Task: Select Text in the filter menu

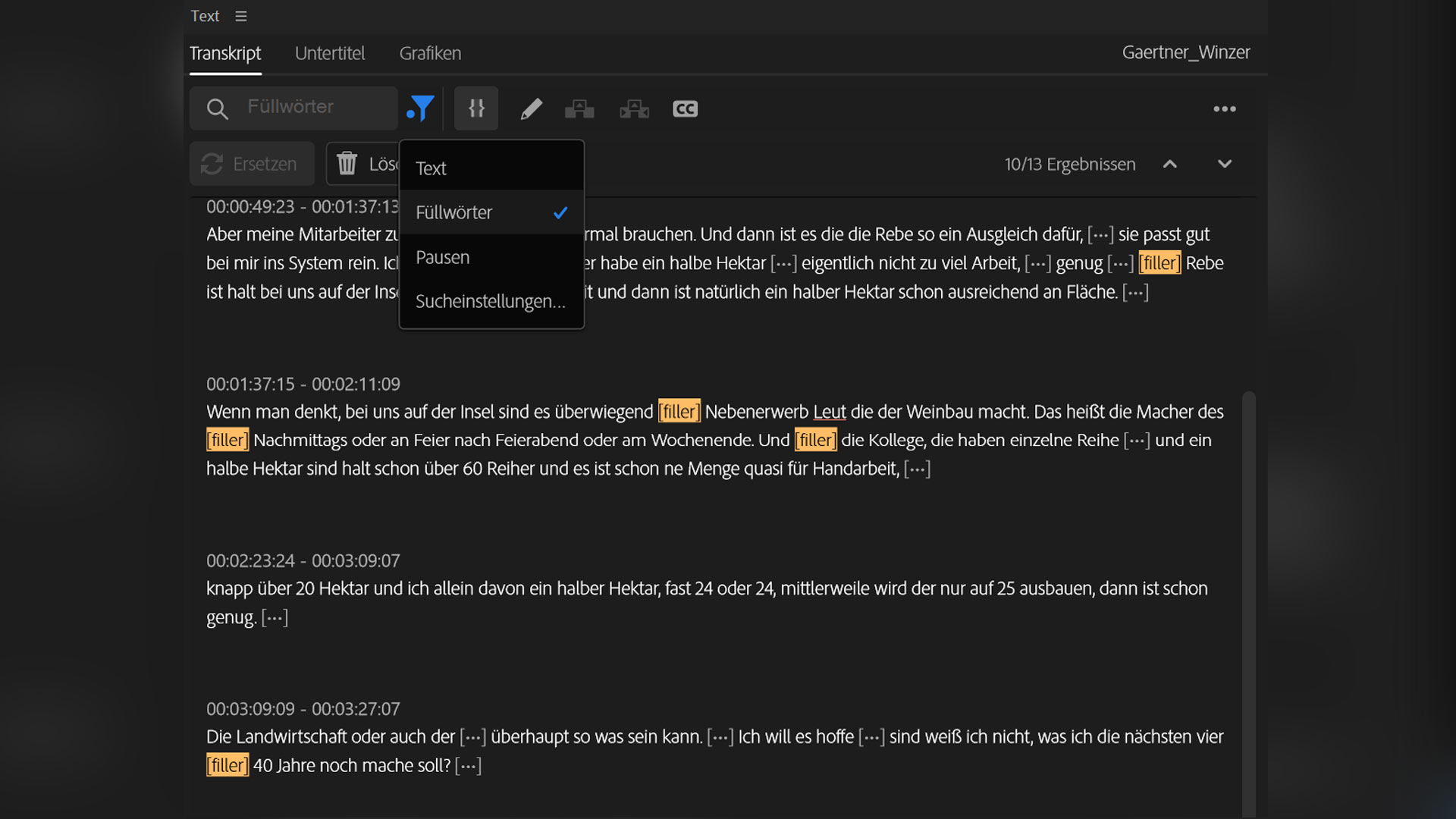Action: pyautogui.click(x=431, y=168)
